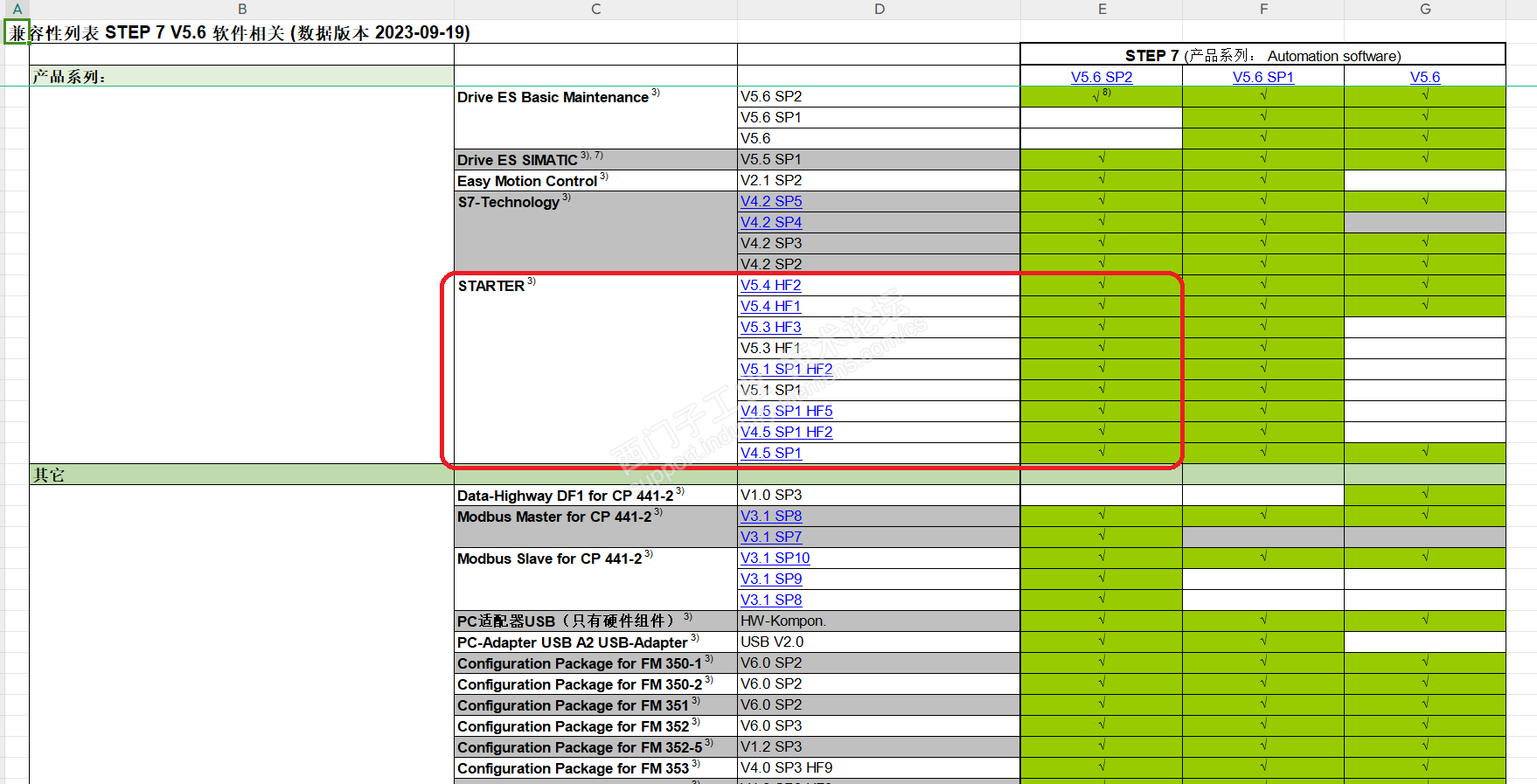
Task: Click the "Easy Motion Control" cell
Action: [x=596, y=180]
